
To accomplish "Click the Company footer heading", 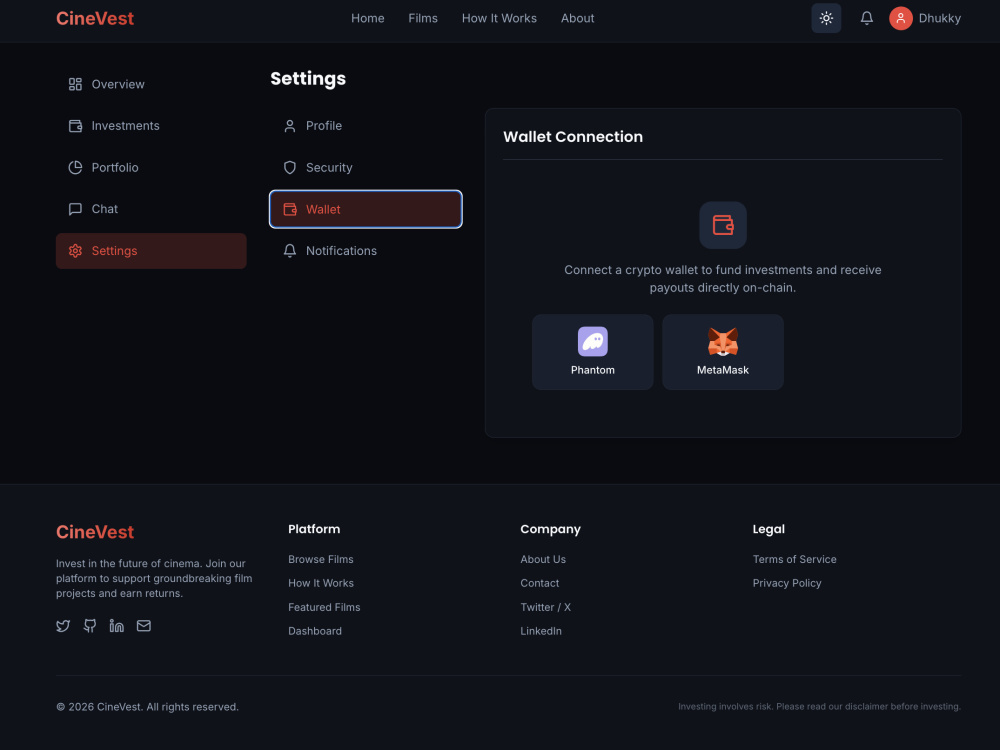I will (x=550, y=529).
